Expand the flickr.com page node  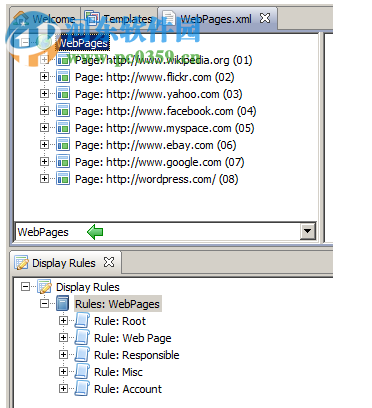pyautogui.click(x=44, y=77)
